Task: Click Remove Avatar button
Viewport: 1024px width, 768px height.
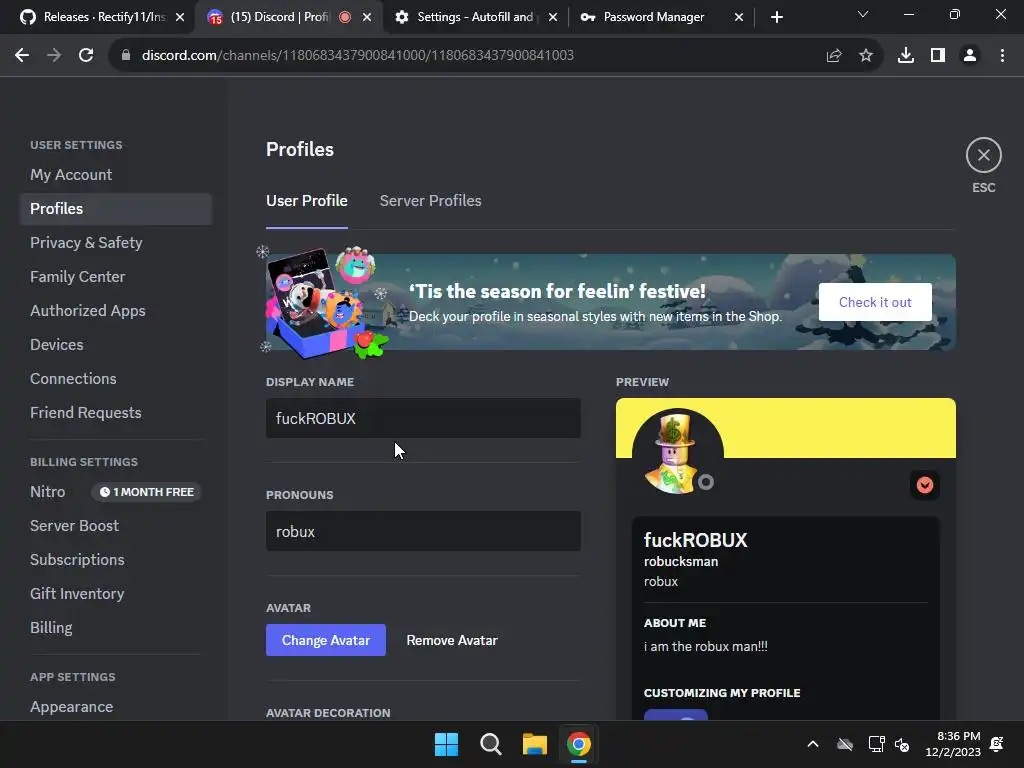Action: click(452, 641)
